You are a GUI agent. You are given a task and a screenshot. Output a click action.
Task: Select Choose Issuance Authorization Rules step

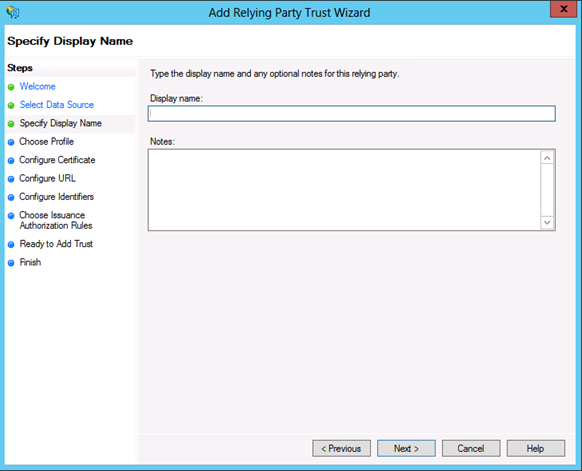[56, 220]
